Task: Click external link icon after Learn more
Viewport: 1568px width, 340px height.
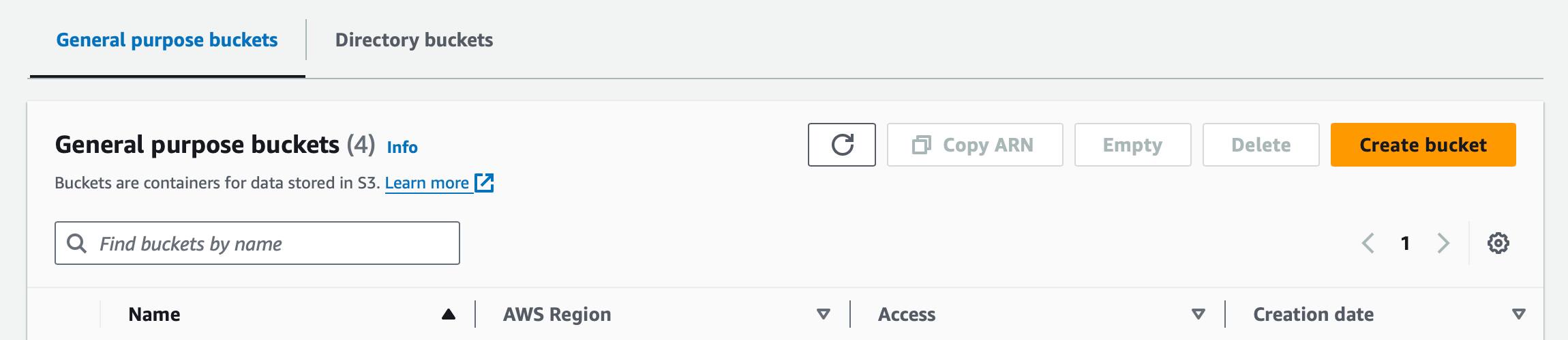Action: click(x=484, y=183)
